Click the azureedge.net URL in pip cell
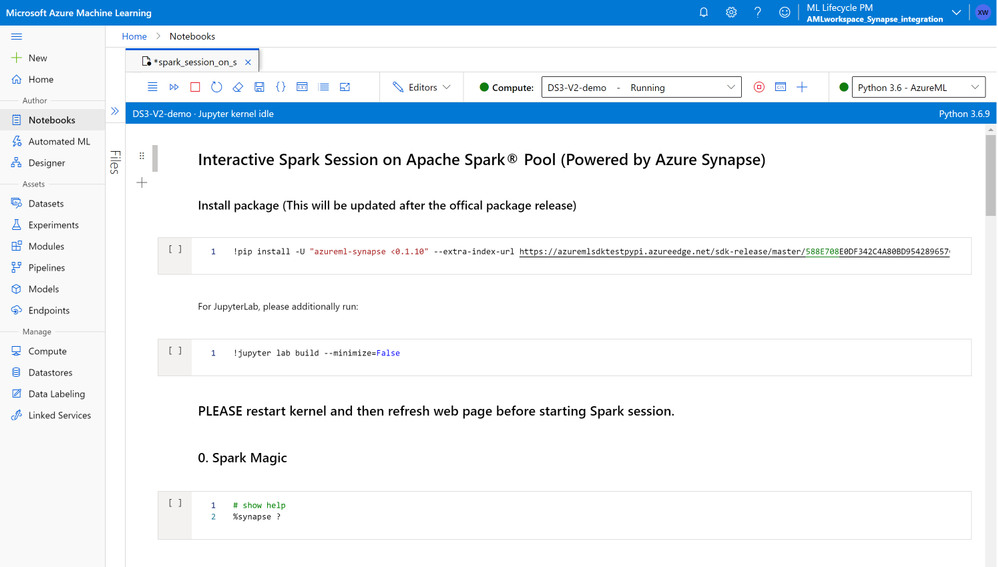 pyautogui.click(x=734, y=252)
